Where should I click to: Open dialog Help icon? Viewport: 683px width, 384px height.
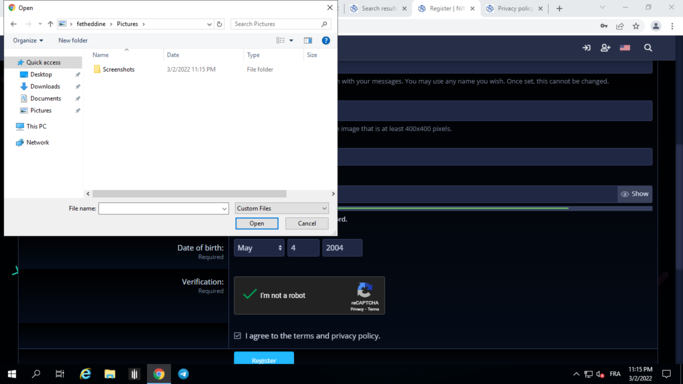coord(326,40)
